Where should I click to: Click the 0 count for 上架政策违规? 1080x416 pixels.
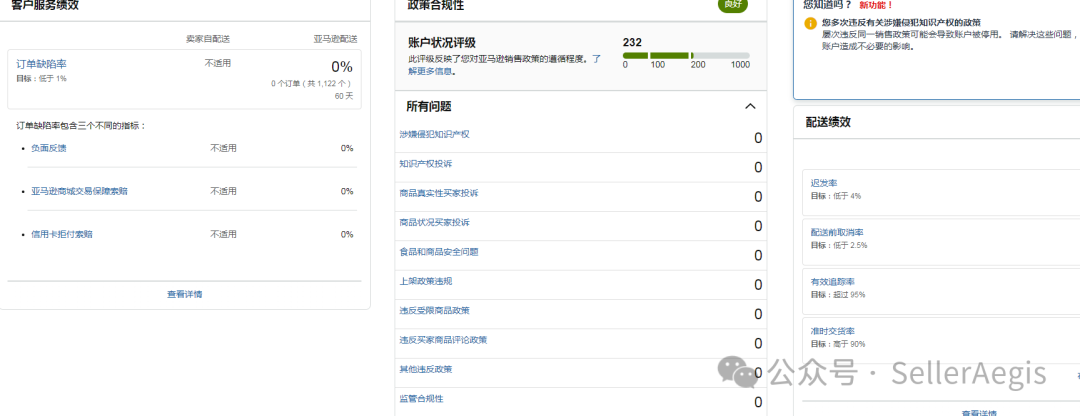(x=758, y=285)
